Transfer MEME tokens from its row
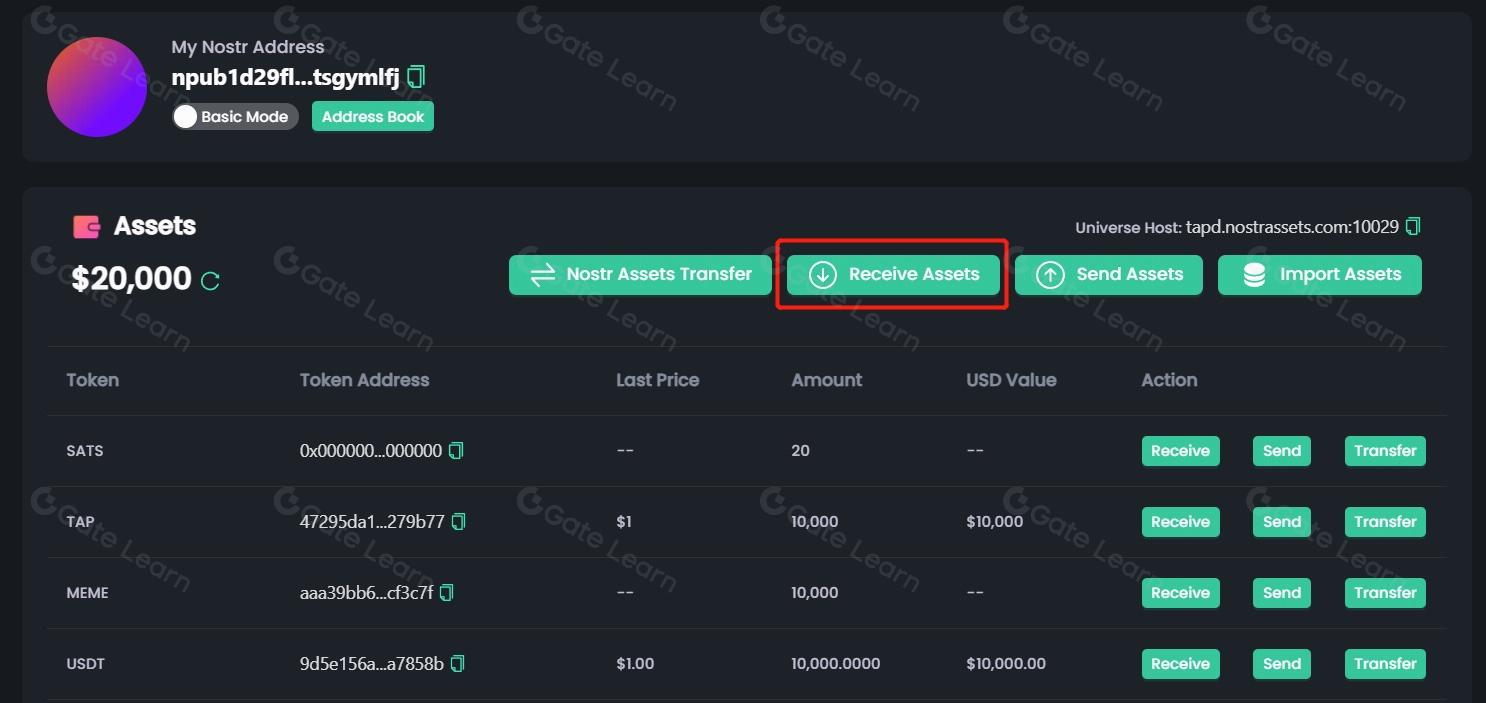 point(1385,593)
